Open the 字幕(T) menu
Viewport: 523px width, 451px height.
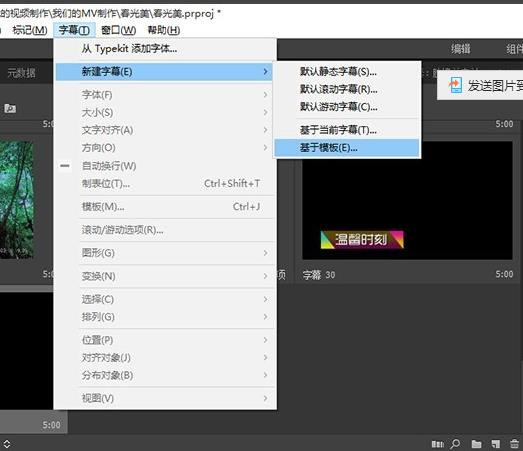(74, 30)
